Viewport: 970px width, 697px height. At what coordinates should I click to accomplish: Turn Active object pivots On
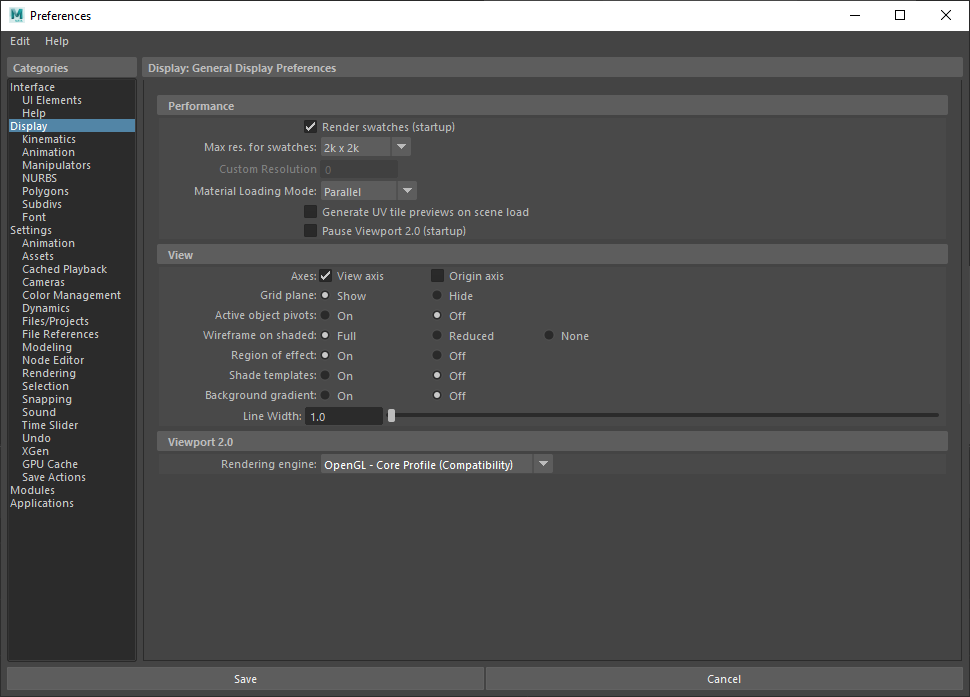pos(325,315)
